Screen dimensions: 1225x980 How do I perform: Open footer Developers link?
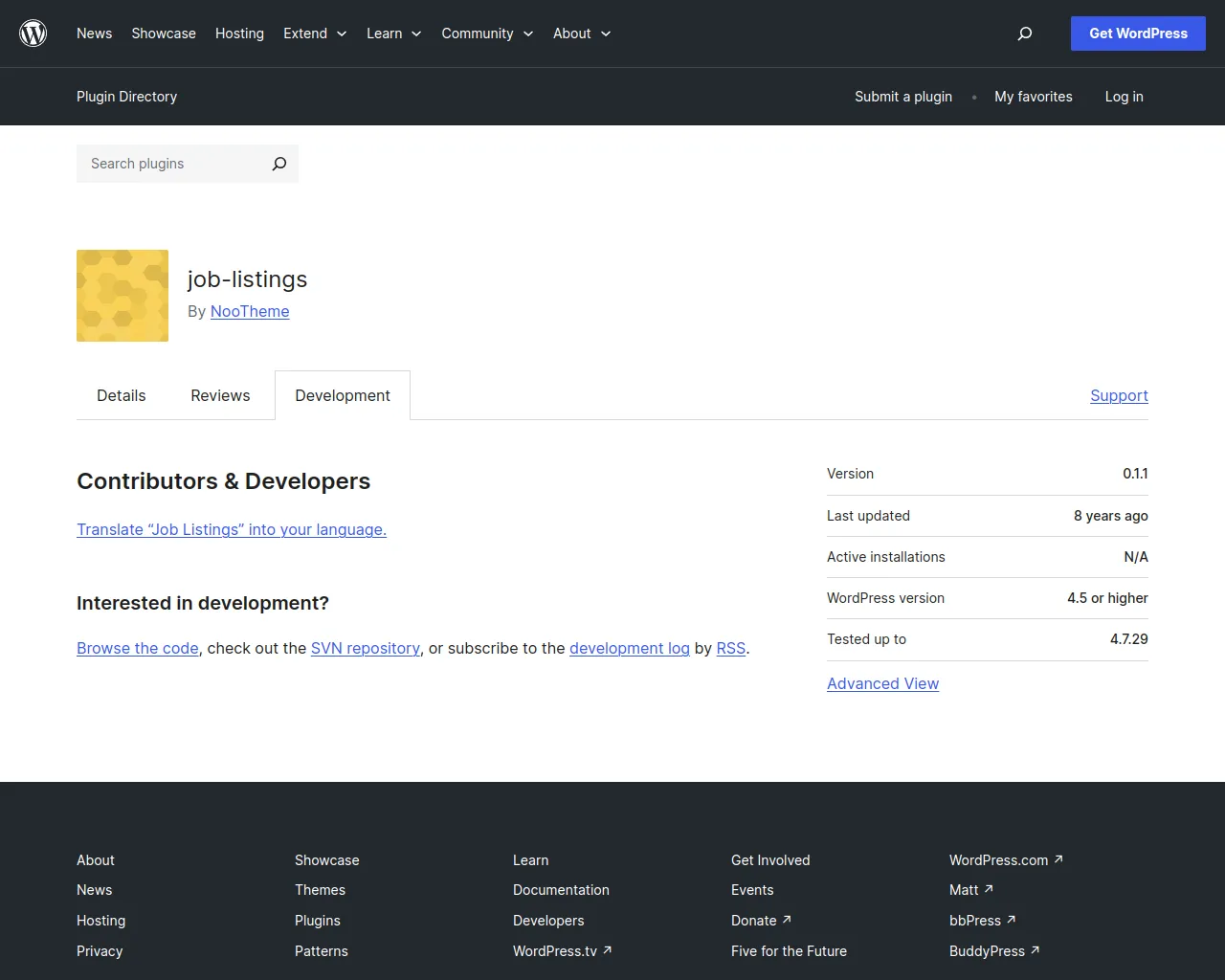548,921
